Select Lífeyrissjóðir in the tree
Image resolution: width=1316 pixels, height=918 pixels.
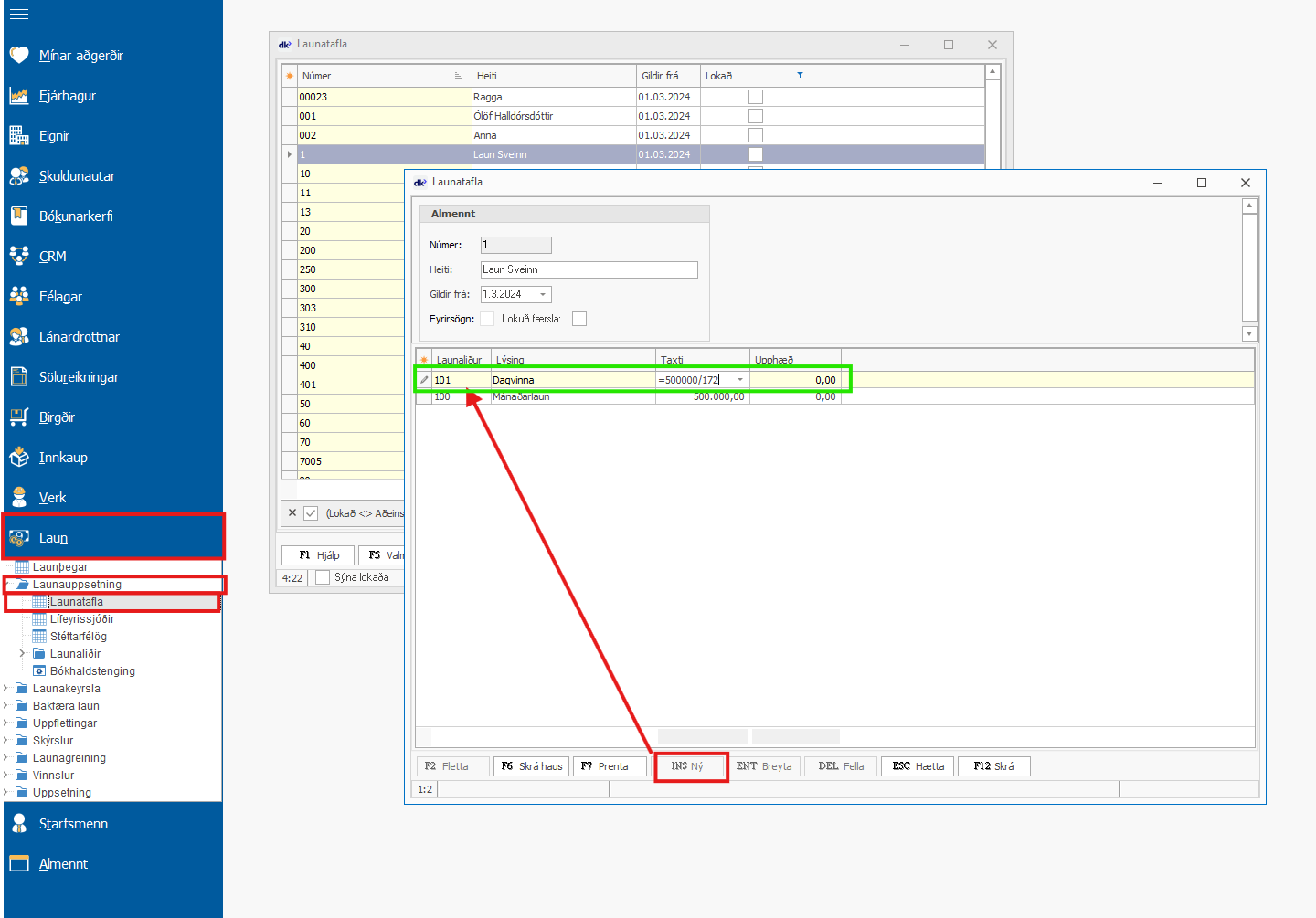click(81, 619)
